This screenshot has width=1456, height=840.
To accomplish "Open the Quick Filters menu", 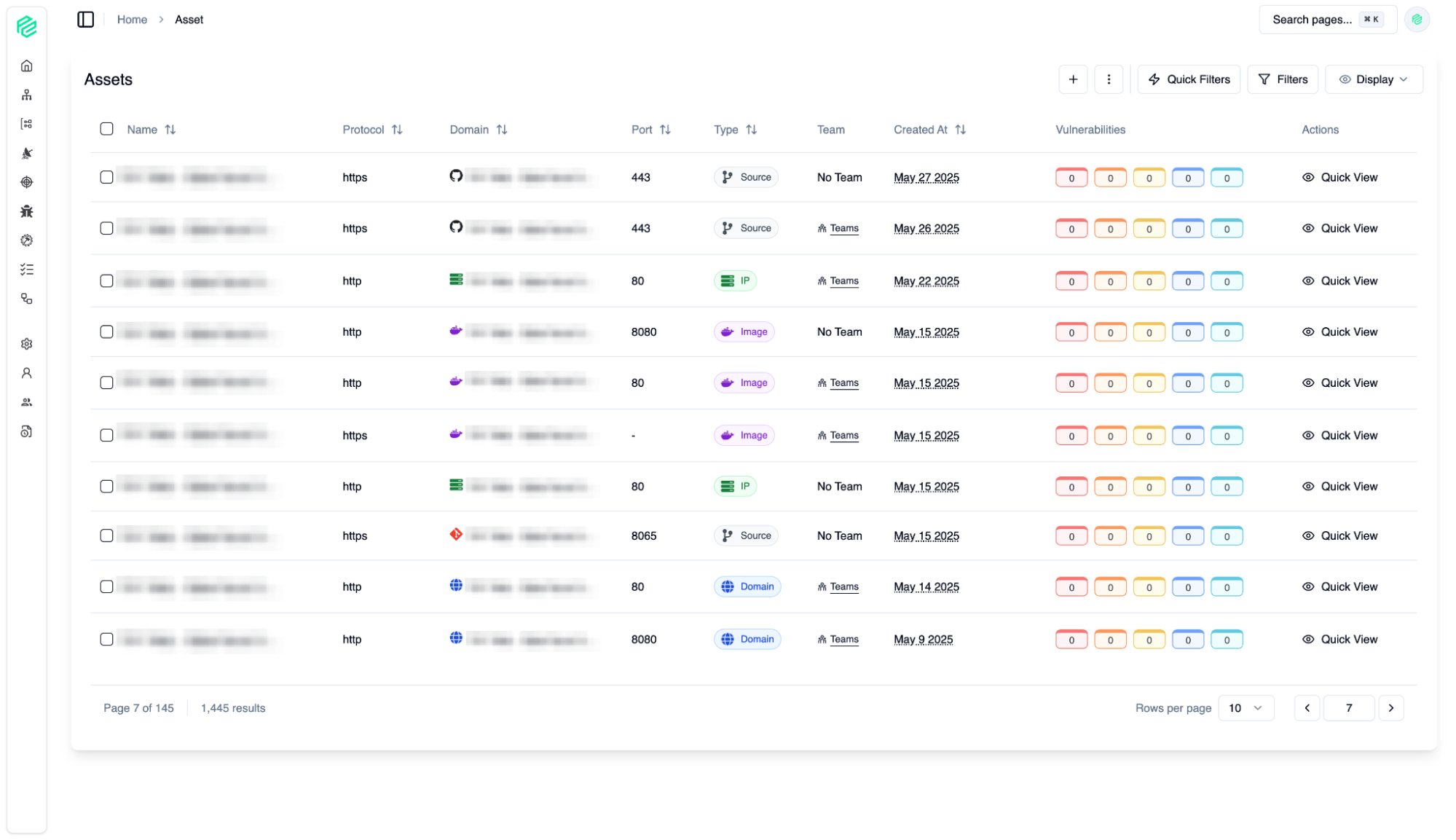I will [x=1189, y=79].
